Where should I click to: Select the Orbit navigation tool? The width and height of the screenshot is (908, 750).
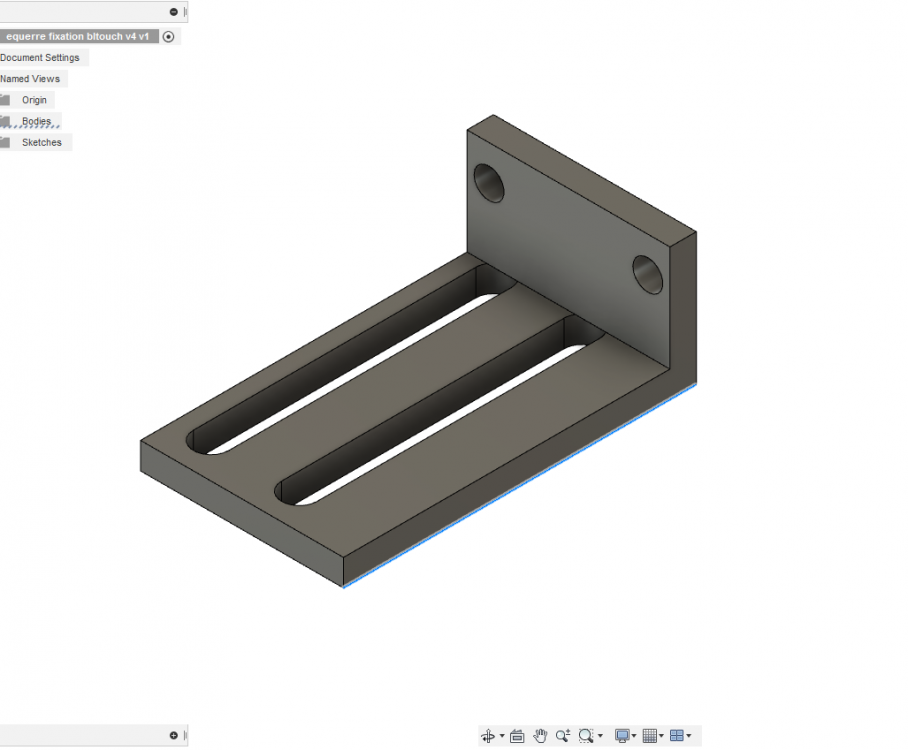(x=488, y=736)
